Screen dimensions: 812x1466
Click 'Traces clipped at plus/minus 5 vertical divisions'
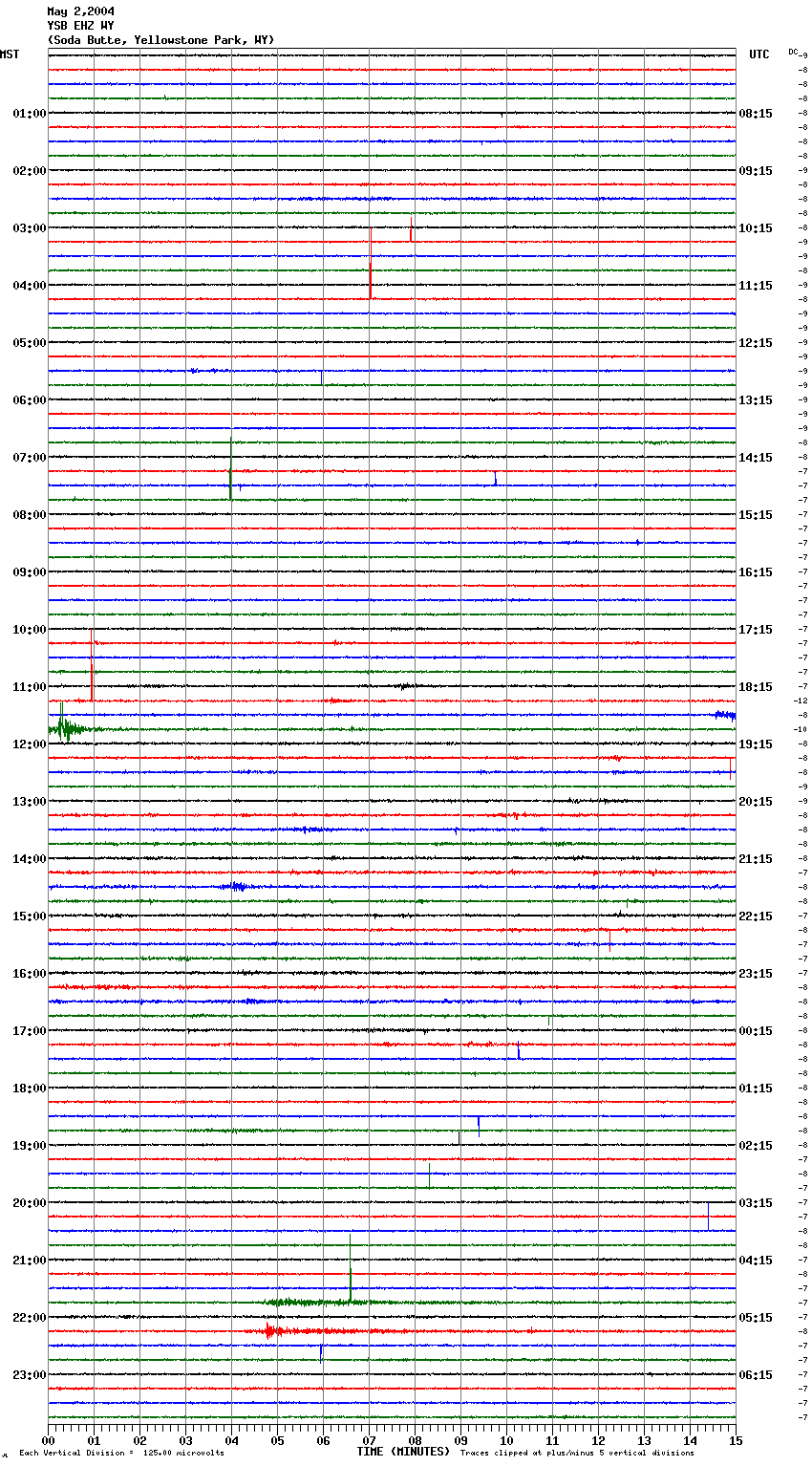(577, 1454)
